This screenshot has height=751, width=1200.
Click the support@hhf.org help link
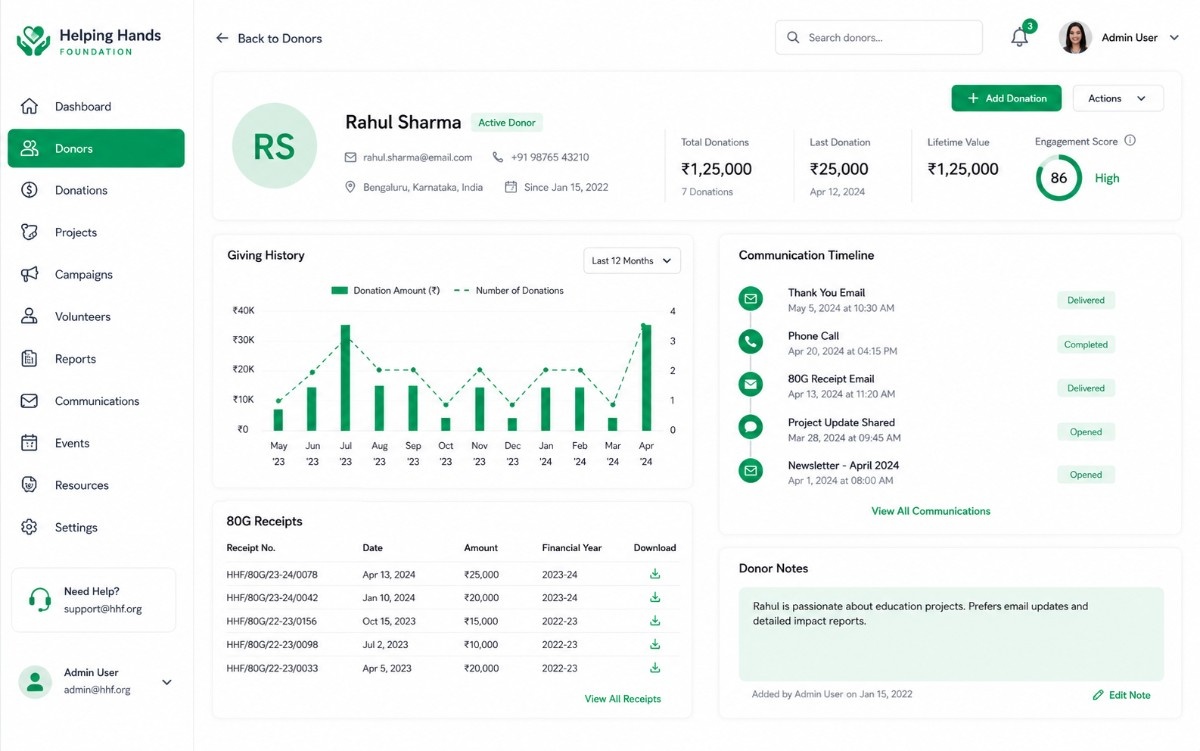click(103, 609)
